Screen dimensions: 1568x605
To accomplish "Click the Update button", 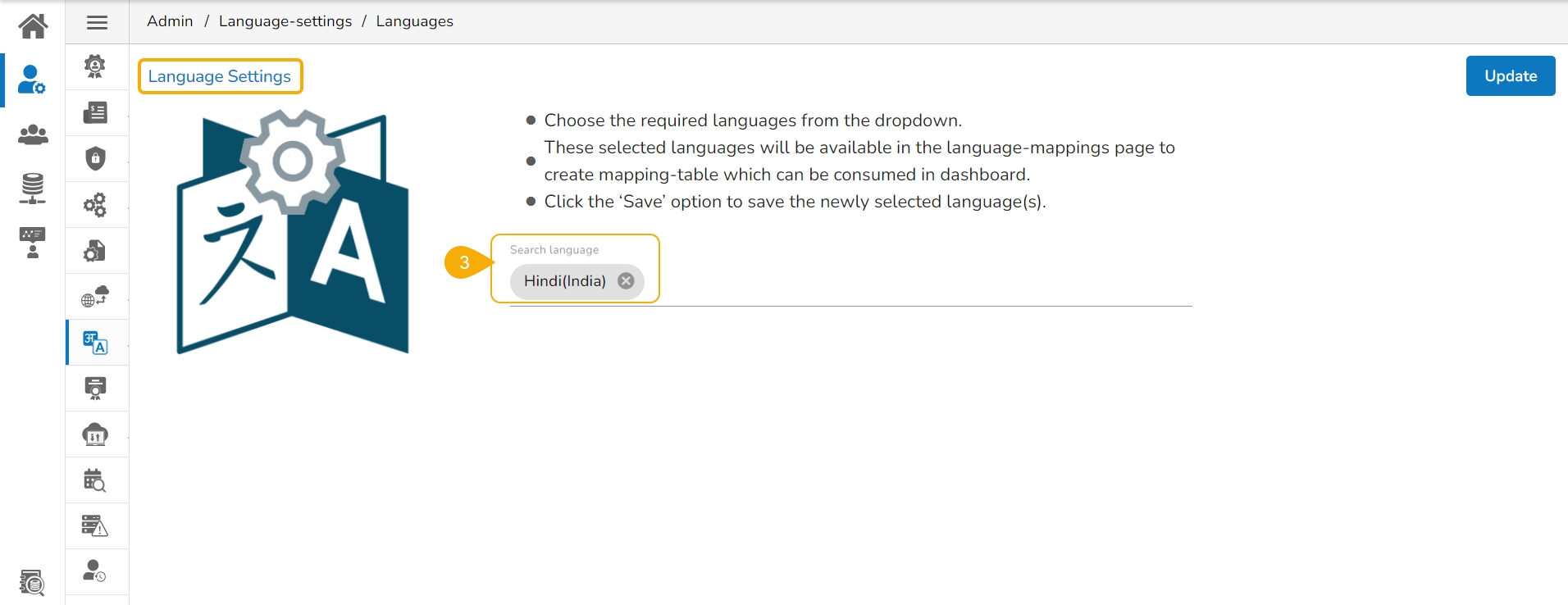I will pyautogui.click(x=1510, y=76).
